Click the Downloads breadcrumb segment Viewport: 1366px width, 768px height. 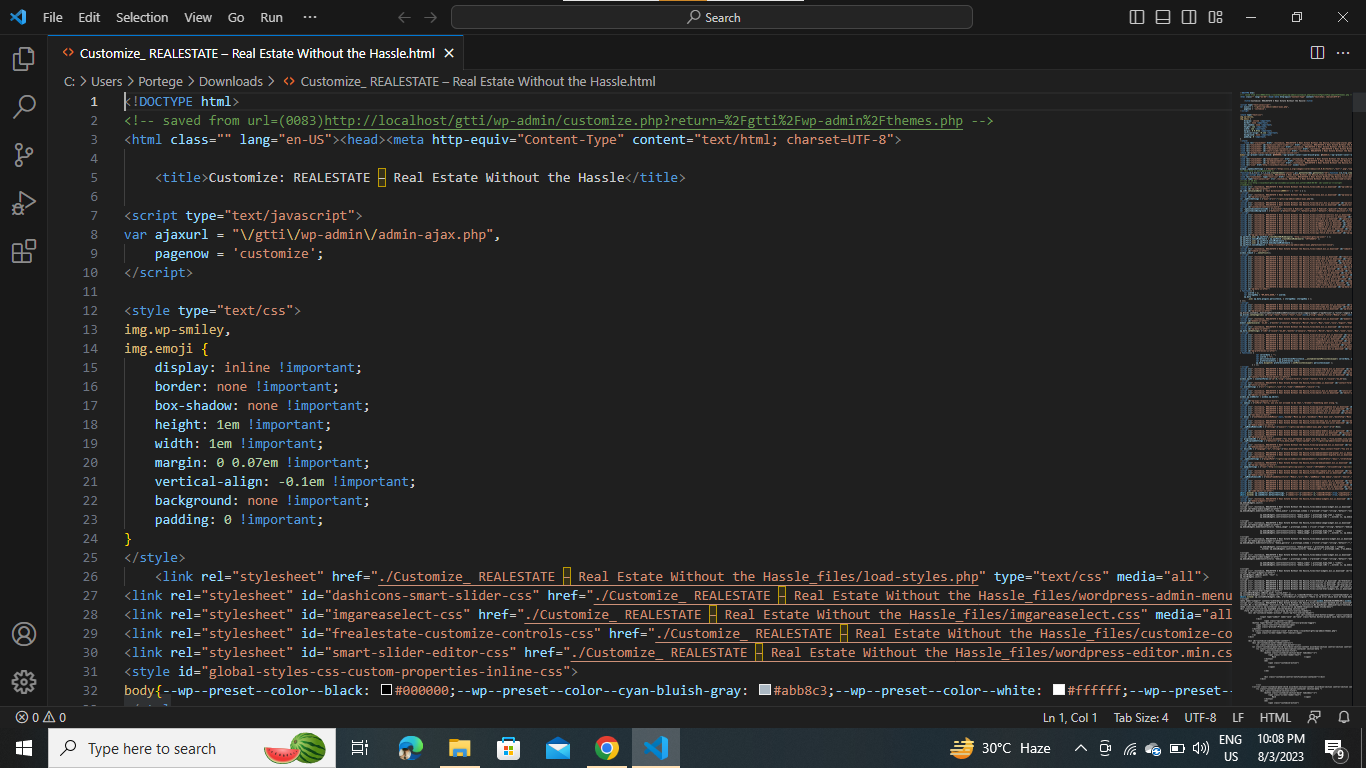click(230, 81)
